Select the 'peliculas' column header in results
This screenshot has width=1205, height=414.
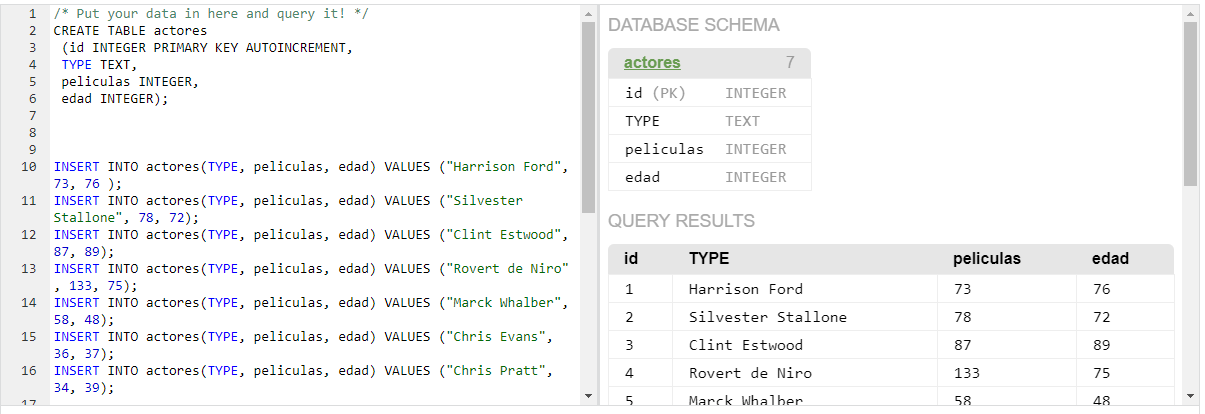(987, 259)
